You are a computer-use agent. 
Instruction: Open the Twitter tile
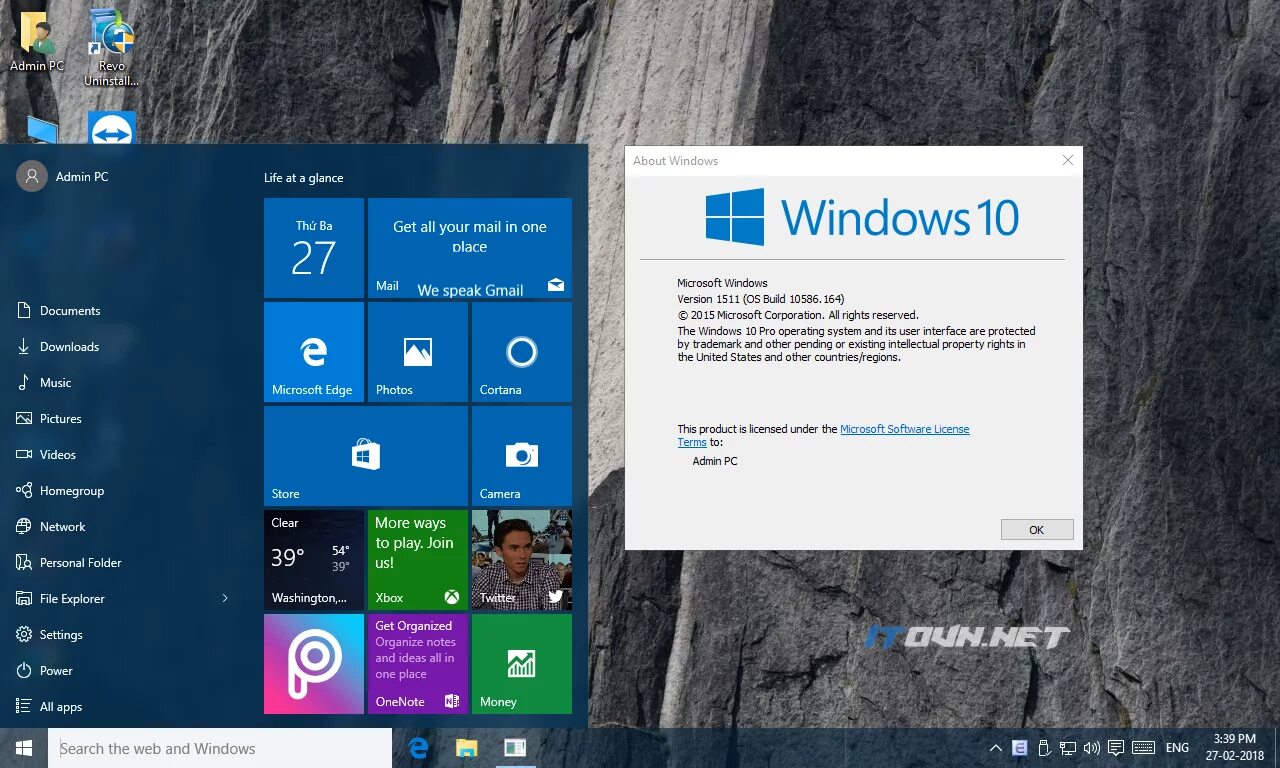click(522, 560)
